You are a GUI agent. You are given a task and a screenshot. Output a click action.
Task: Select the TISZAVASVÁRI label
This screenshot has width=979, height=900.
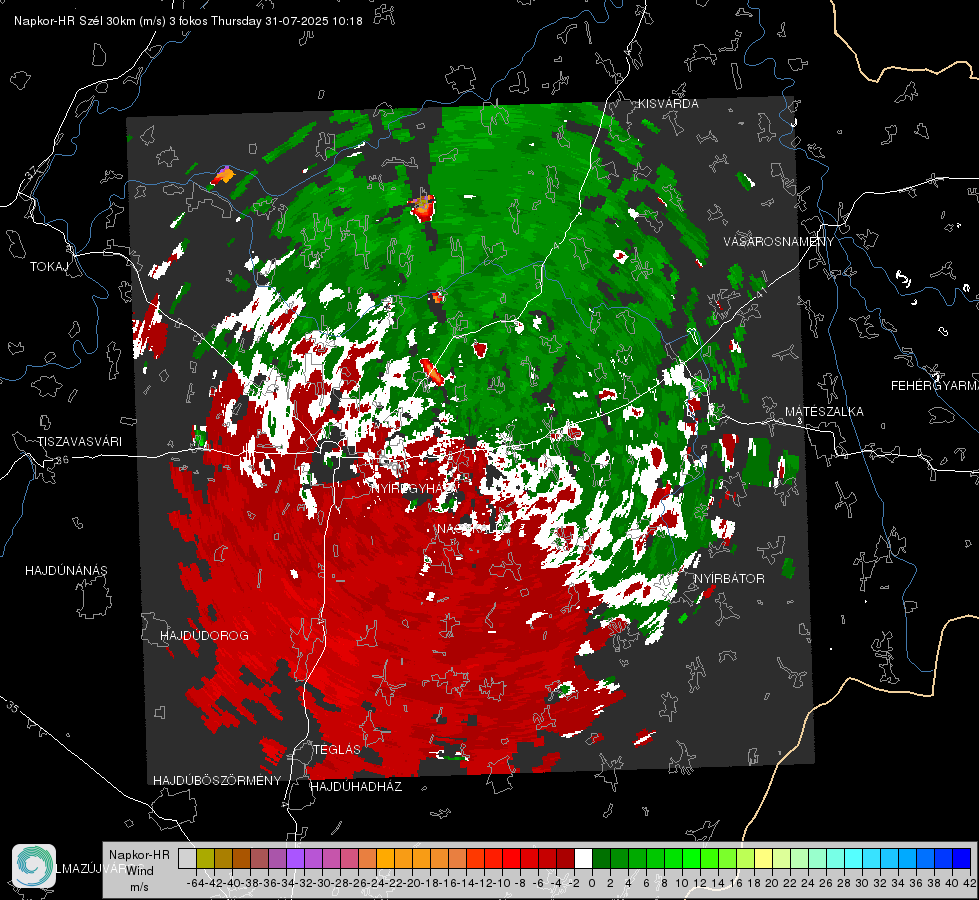pyautogui.click(x=79, y=442)
